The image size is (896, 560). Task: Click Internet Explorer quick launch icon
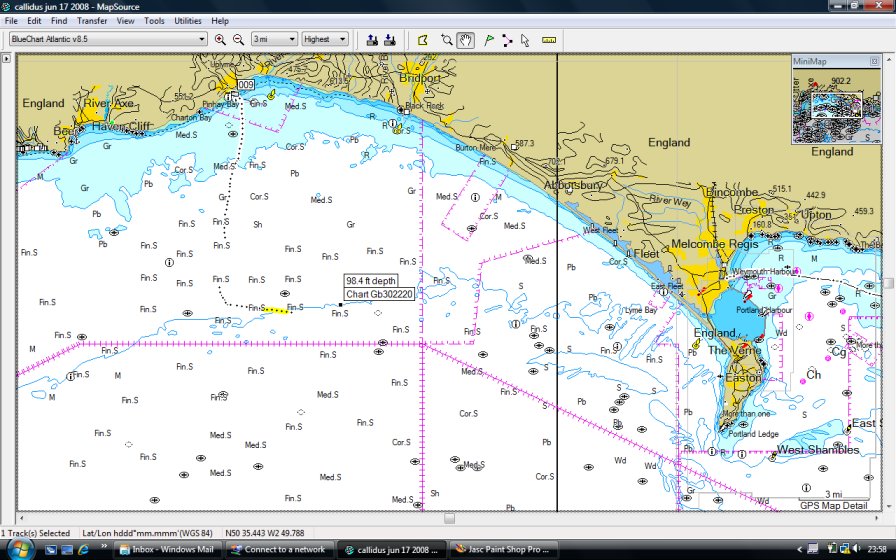(83, 550)
